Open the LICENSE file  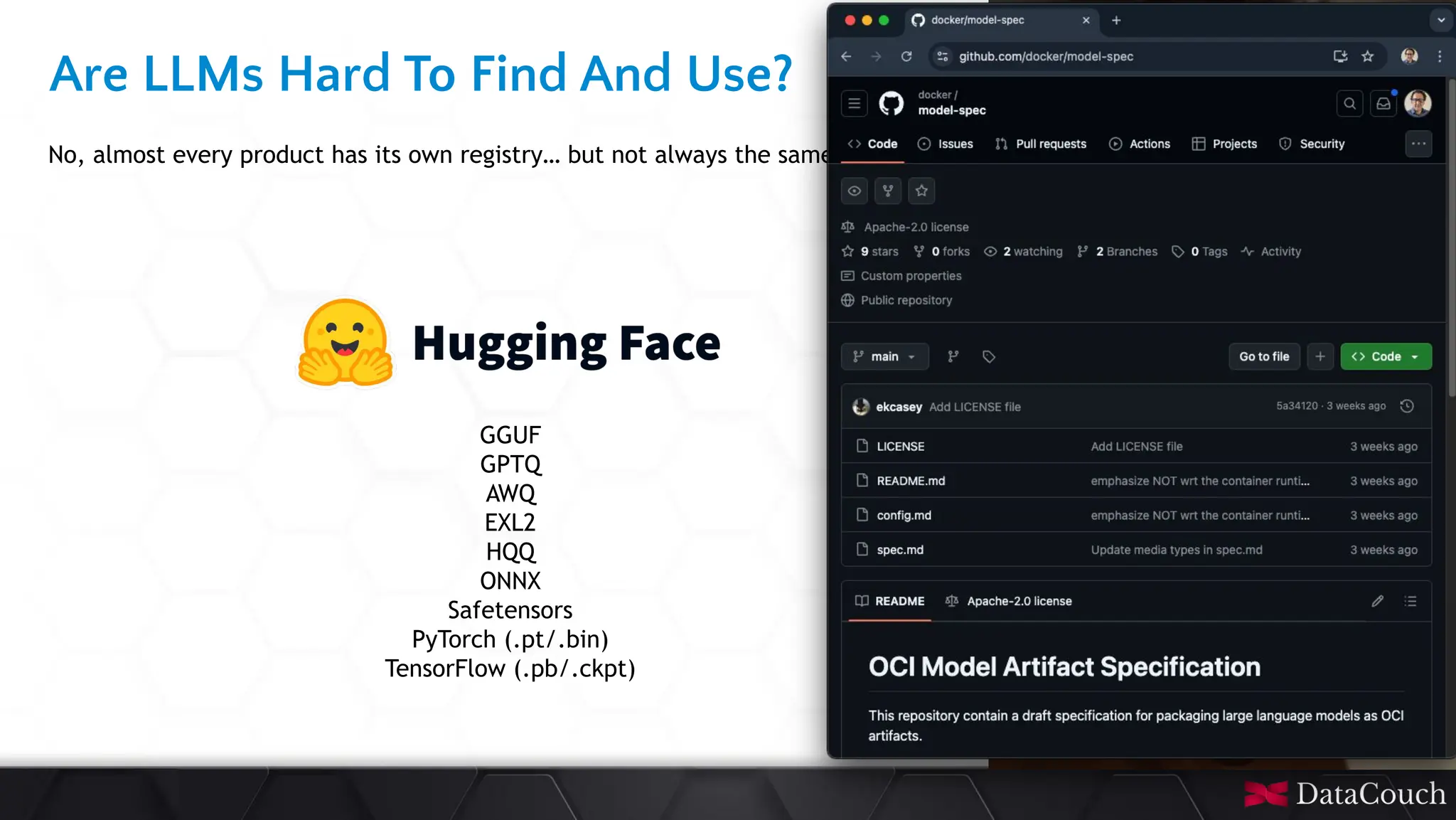tap(900, 446)
